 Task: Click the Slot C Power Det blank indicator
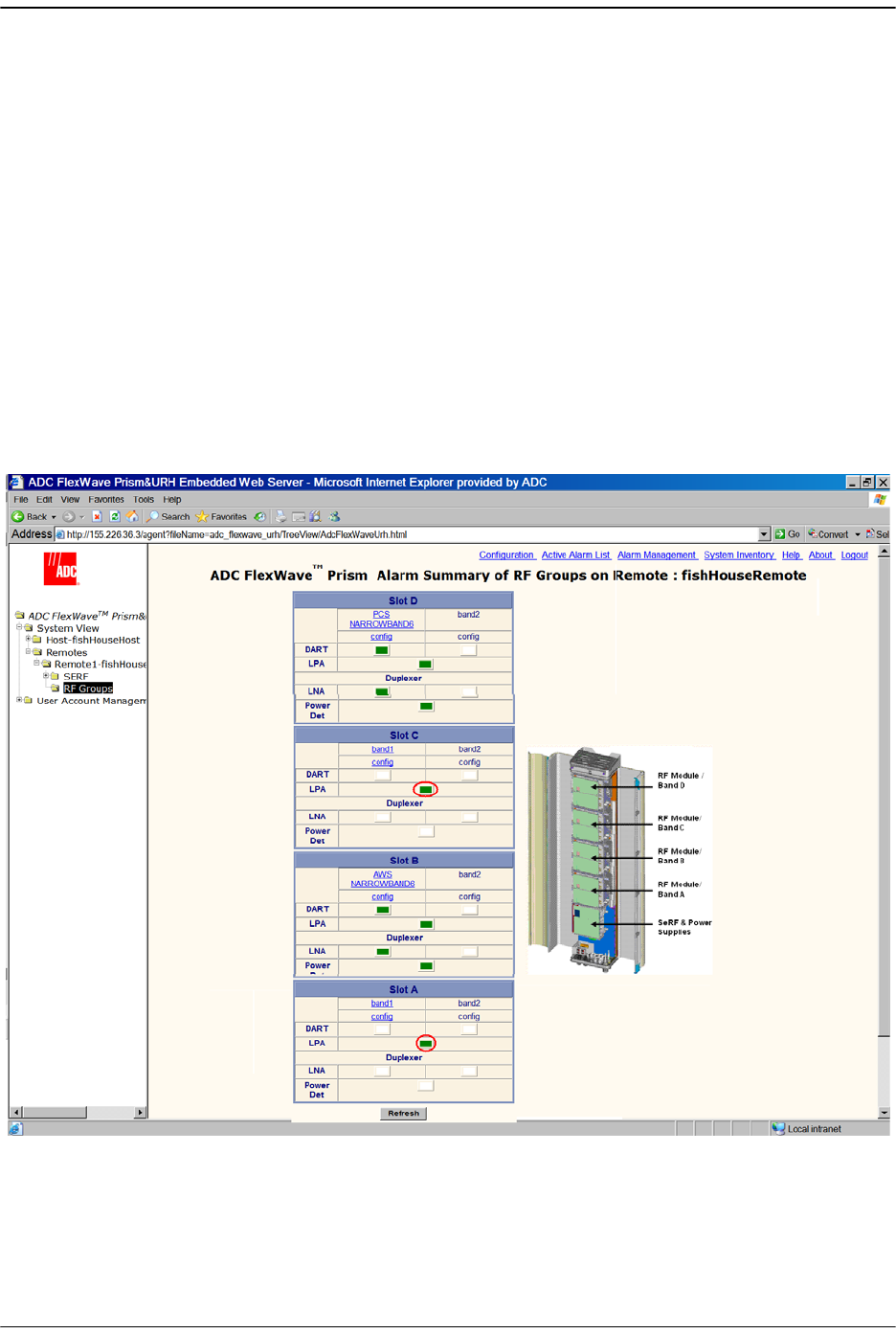pos(426,831)
